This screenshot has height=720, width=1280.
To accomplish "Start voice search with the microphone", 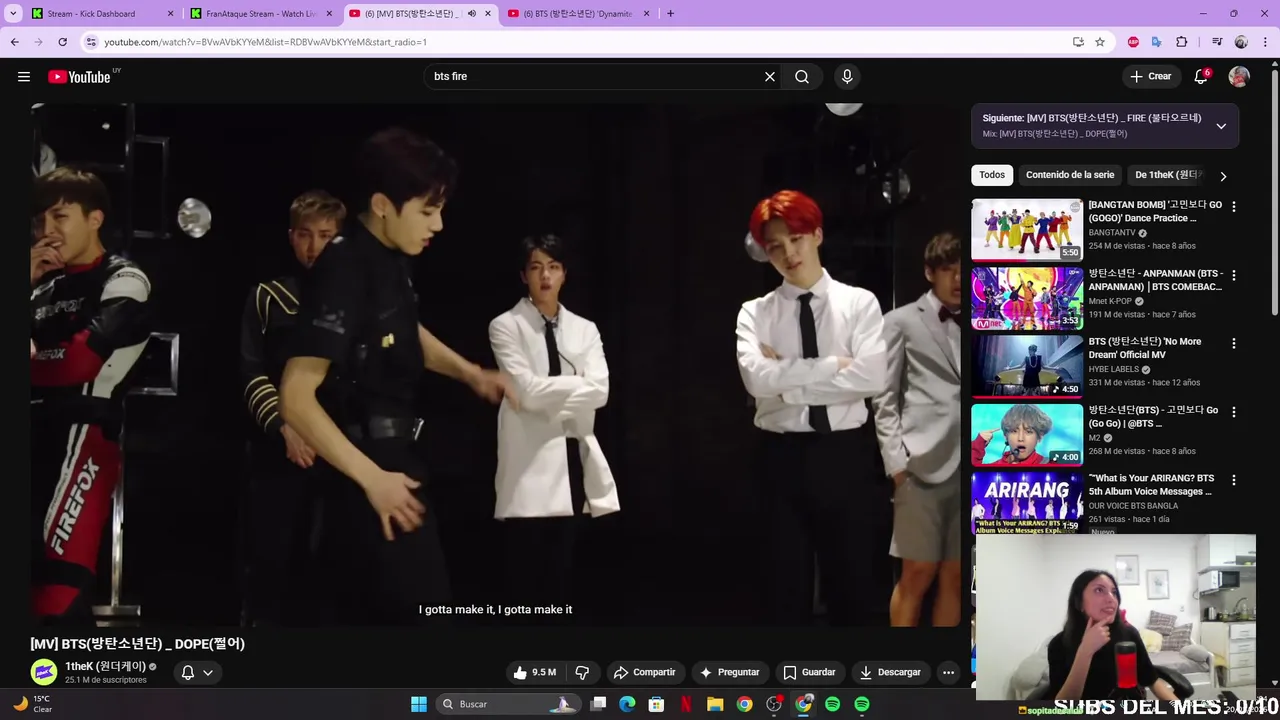I will tap(847, 77).
